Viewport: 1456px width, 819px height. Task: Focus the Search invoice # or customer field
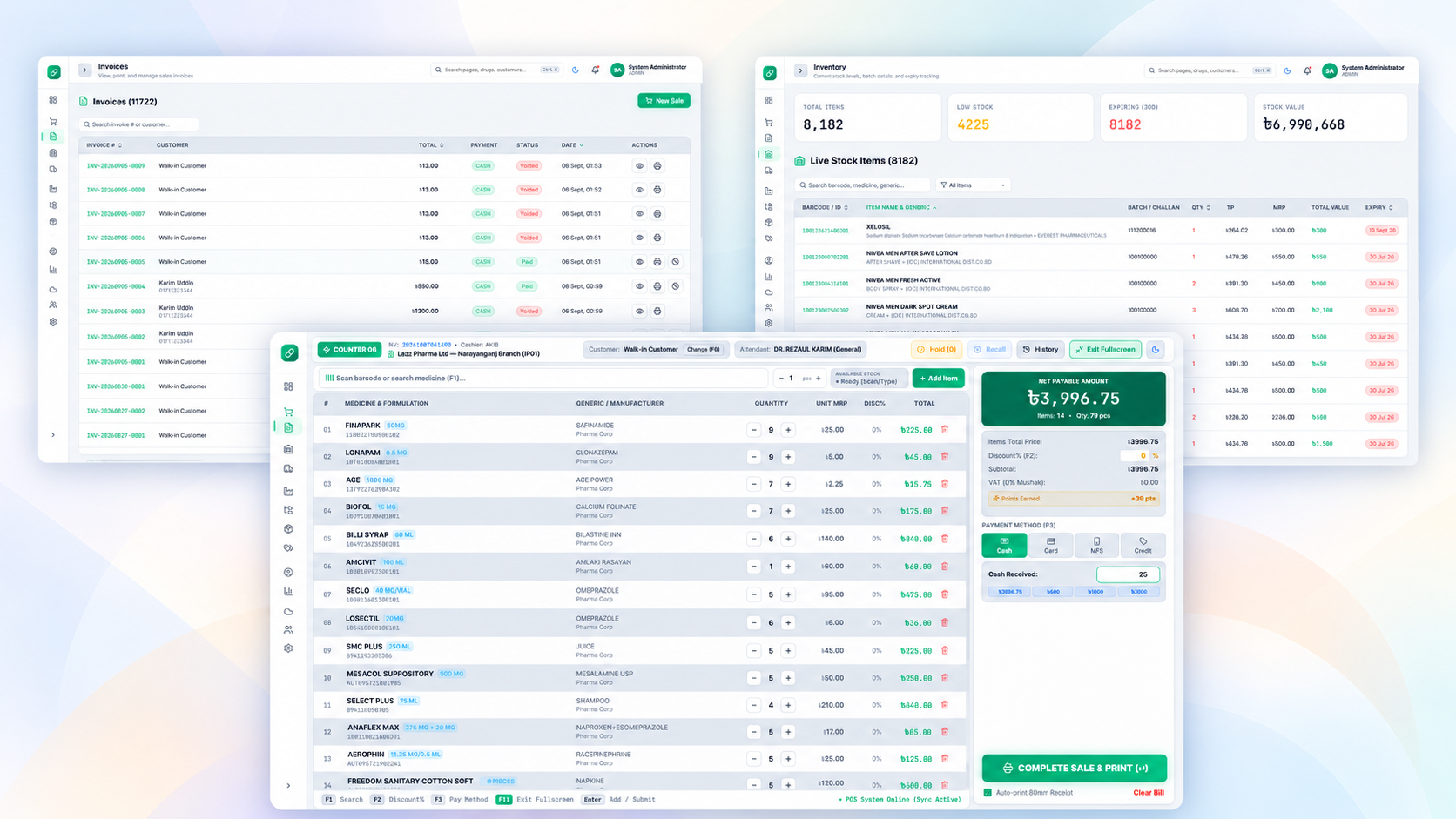coord(139,124)
